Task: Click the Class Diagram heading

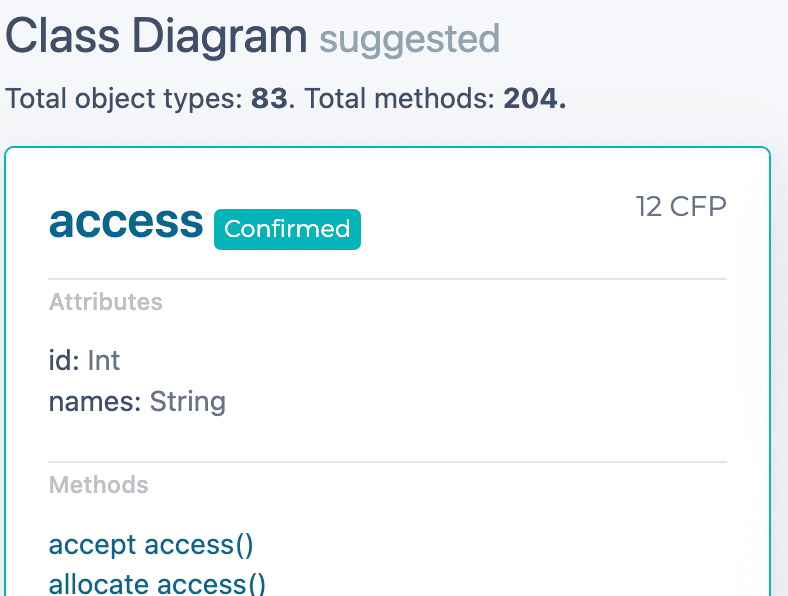Action: 156,36
